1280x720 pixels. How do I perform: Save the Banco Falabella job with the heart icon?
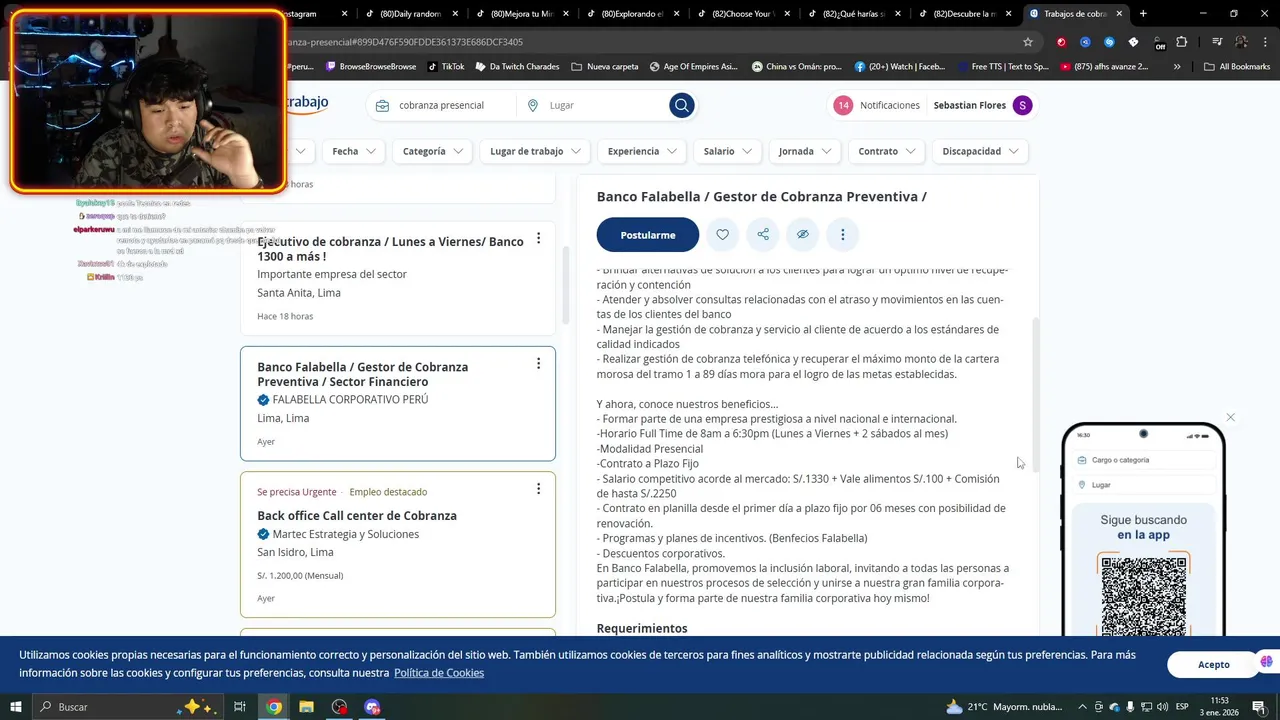pyautogui.click(x=722, y=235)
